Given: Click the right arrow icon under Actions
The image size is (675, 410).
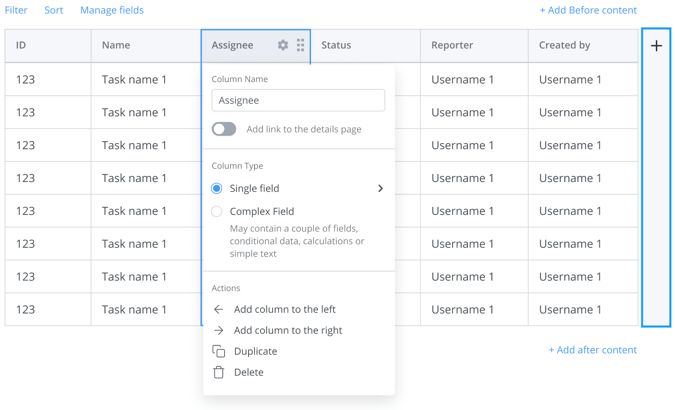Looking at the screenshot, I should 219,331.
